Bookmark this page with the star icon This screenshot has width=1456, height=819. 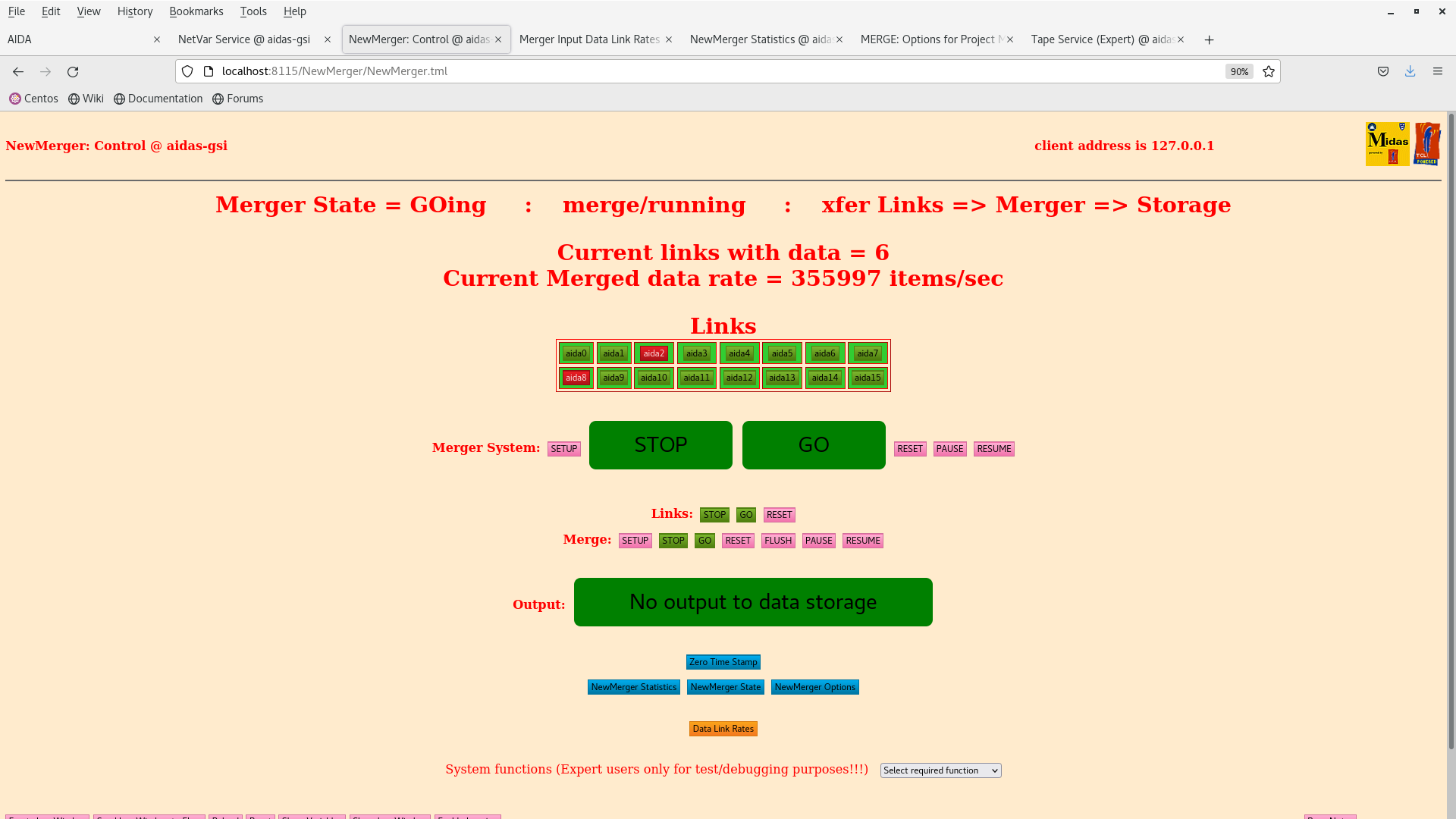[1269, 71]
